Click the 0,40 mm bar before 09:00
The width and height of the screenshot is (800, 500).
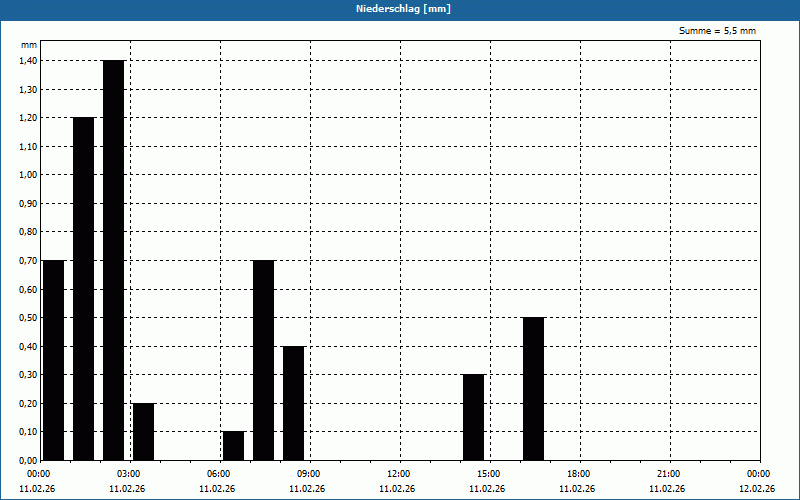coord(294,403)
